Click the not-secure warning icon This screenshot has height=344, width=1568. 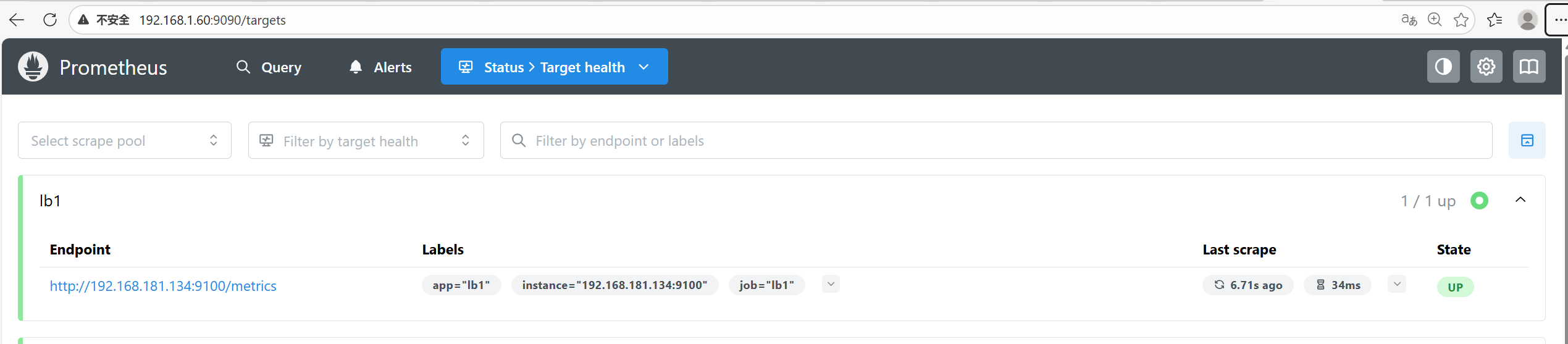click(83, 20)
